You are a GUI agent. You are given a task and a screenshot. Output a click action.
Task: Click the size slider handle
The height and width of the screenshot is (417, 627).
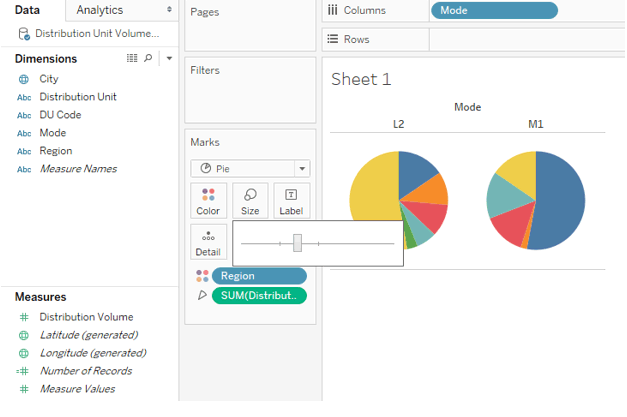tap(297, 243)
